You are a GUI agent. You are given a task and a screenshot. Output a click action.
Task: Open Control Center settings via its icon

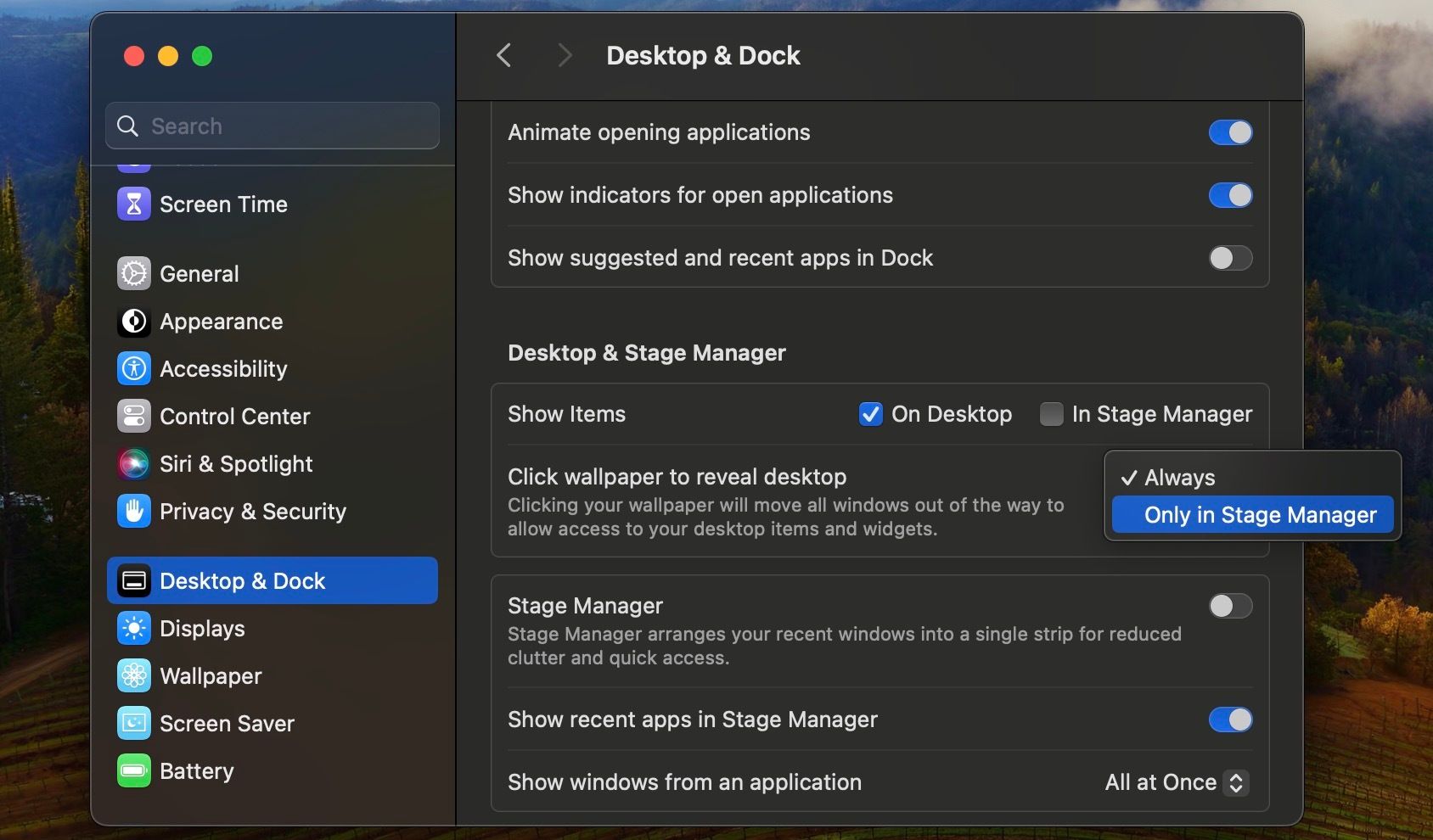pyautogui.click(x=133, y=416)
